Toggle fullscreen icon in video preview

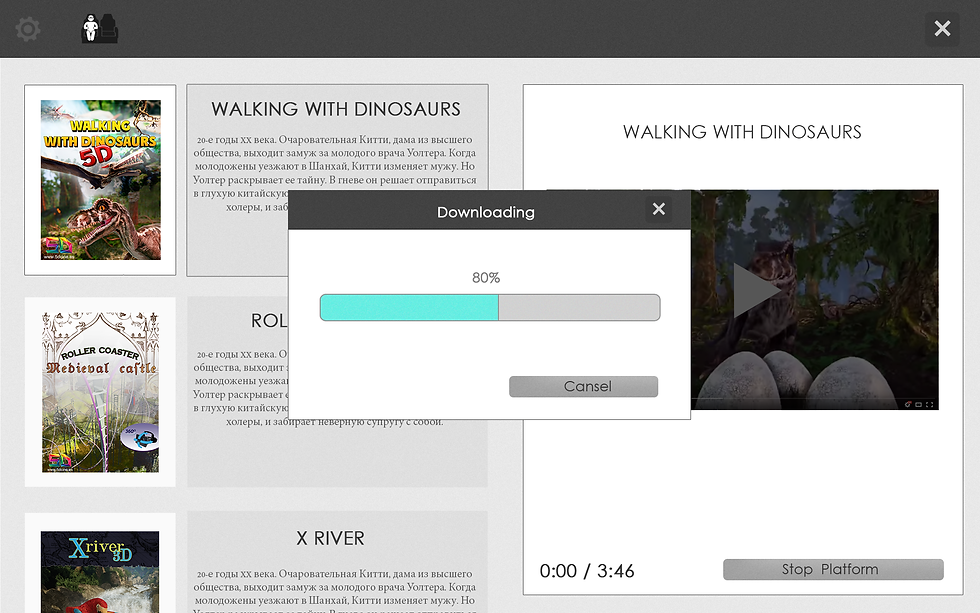tap(929, 404)
